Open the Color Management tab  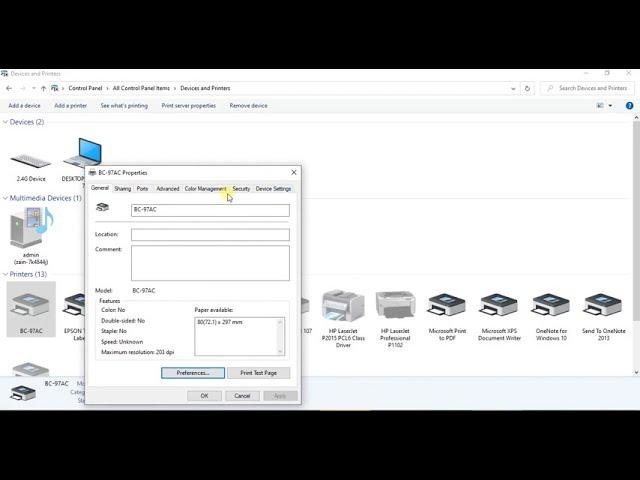205,189
